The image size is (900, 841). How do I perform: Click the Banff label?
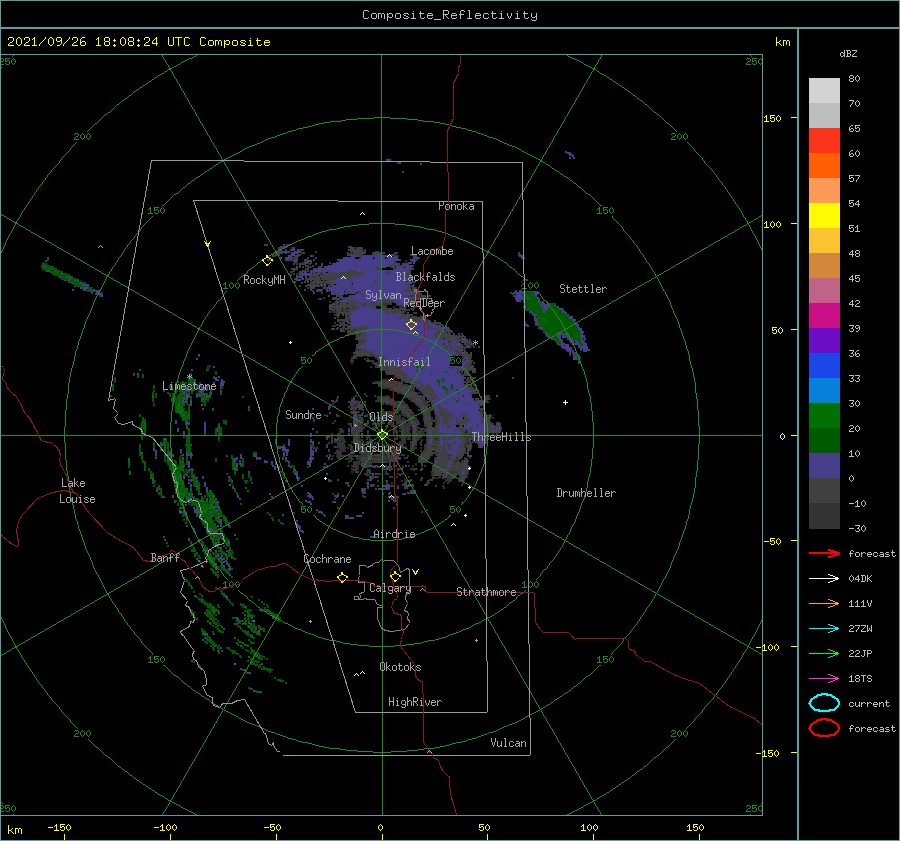coord(165,557)
